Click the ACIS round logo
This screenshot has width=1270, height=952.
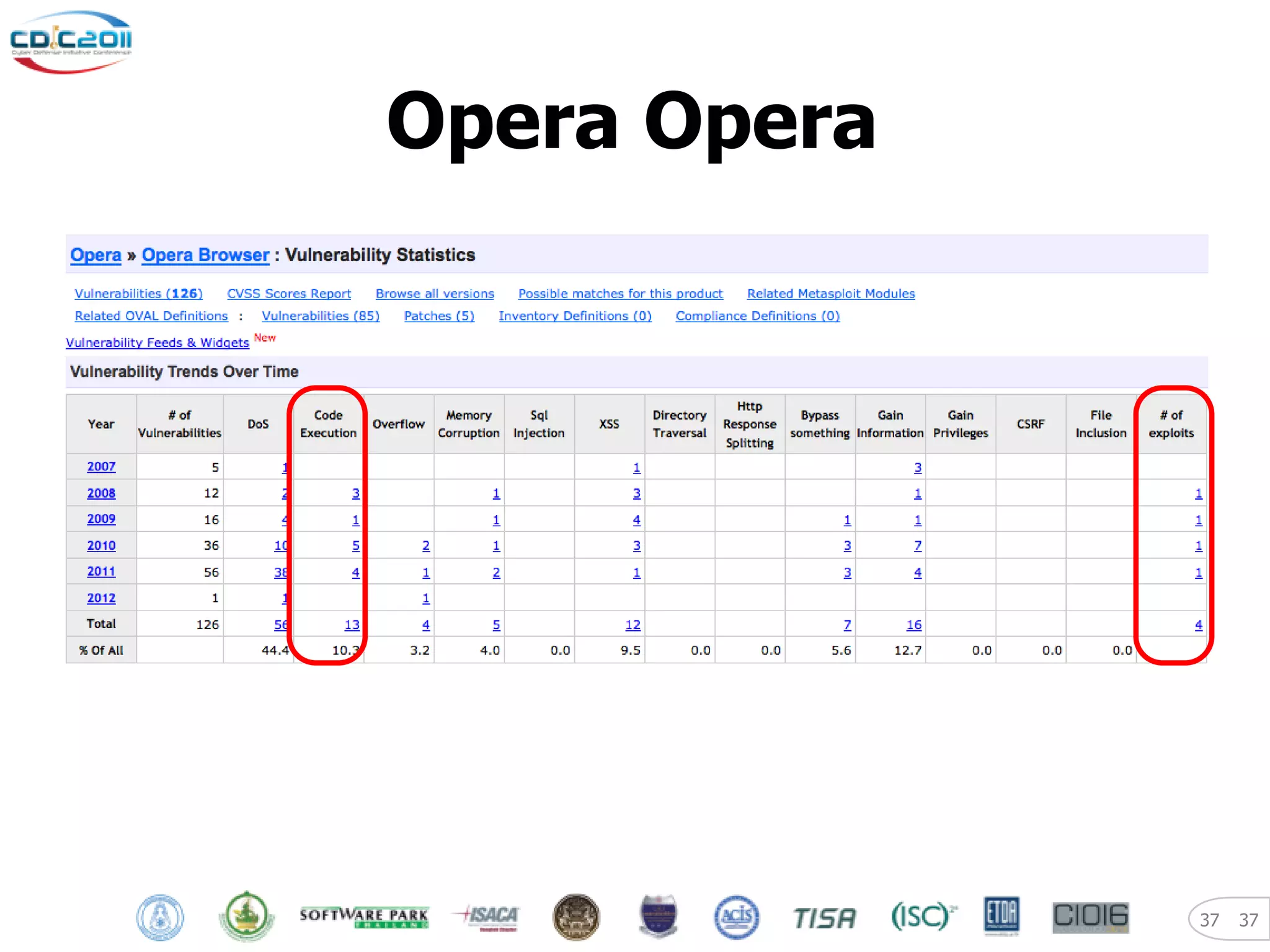(x=737, y=917)
